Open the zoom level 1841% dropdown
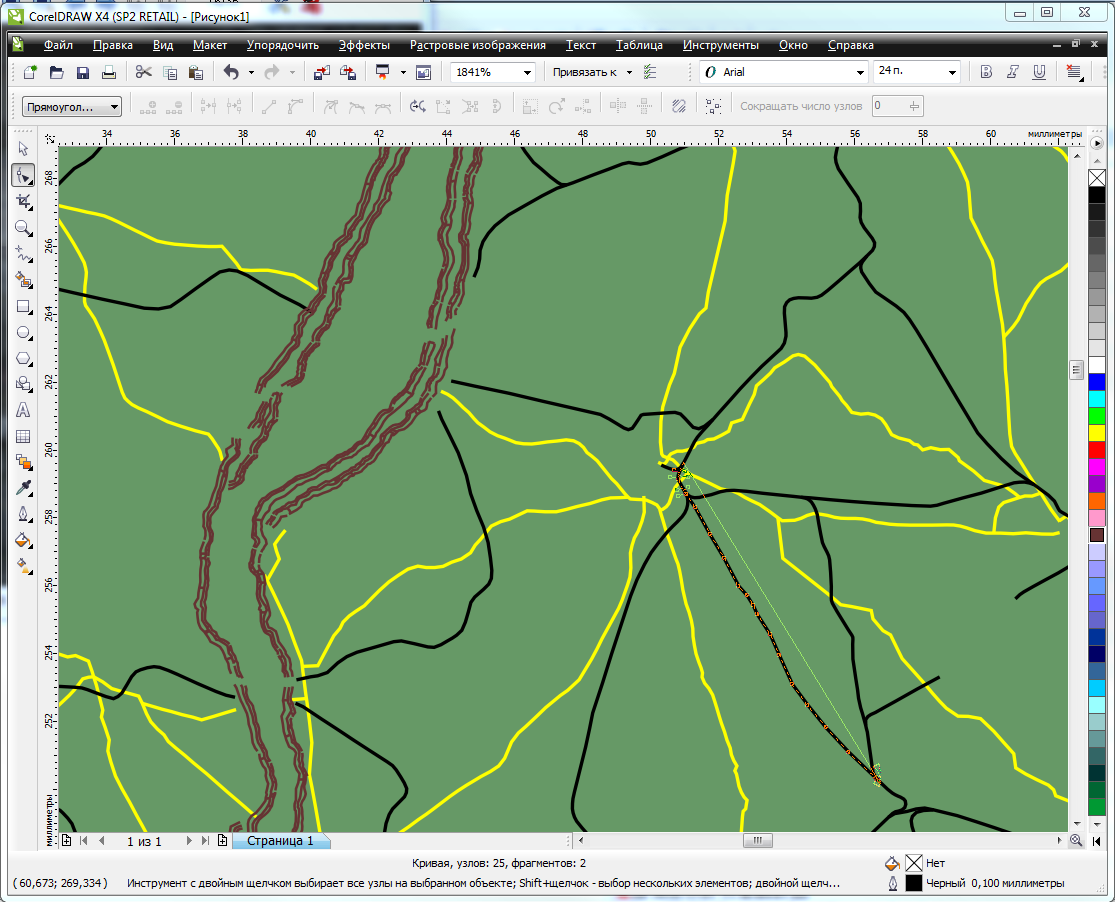The height and width of the screenshot is (902, 1115). [x=527, y=73]
